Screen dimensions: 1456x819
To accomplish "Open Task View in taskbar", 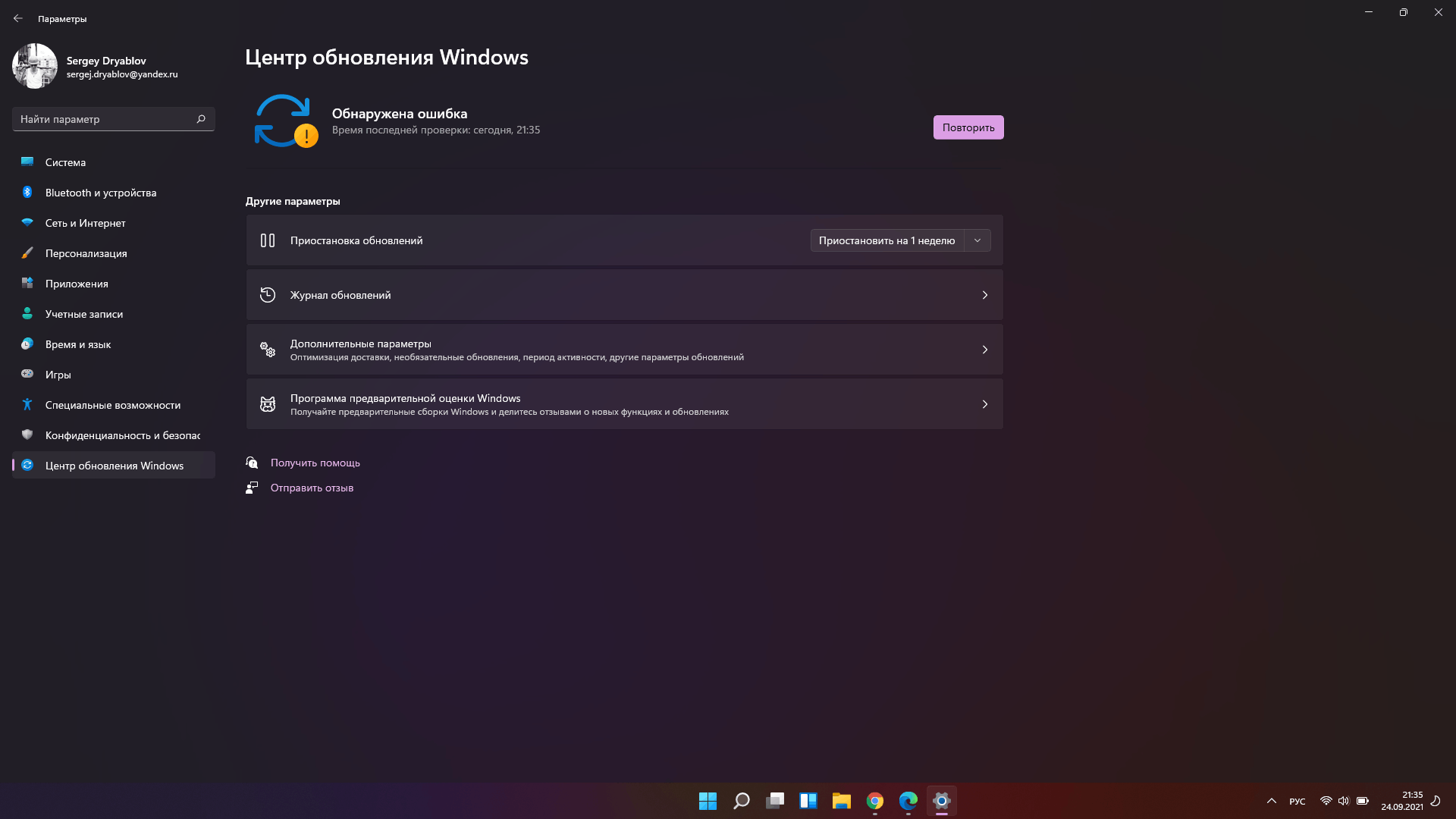I will (x=774, y=801).
